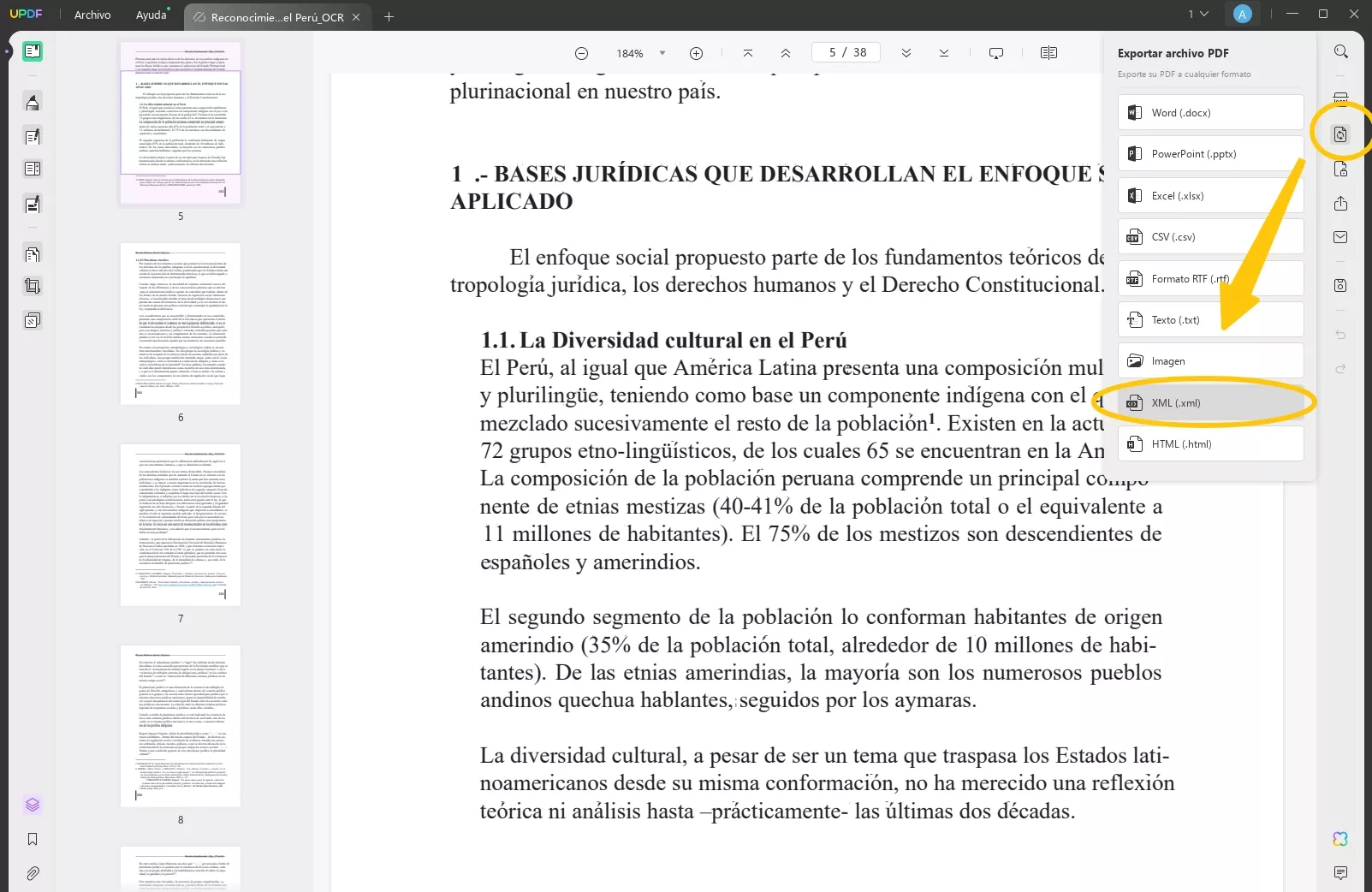Click the Redo arrow icon

pos(1341,369)
